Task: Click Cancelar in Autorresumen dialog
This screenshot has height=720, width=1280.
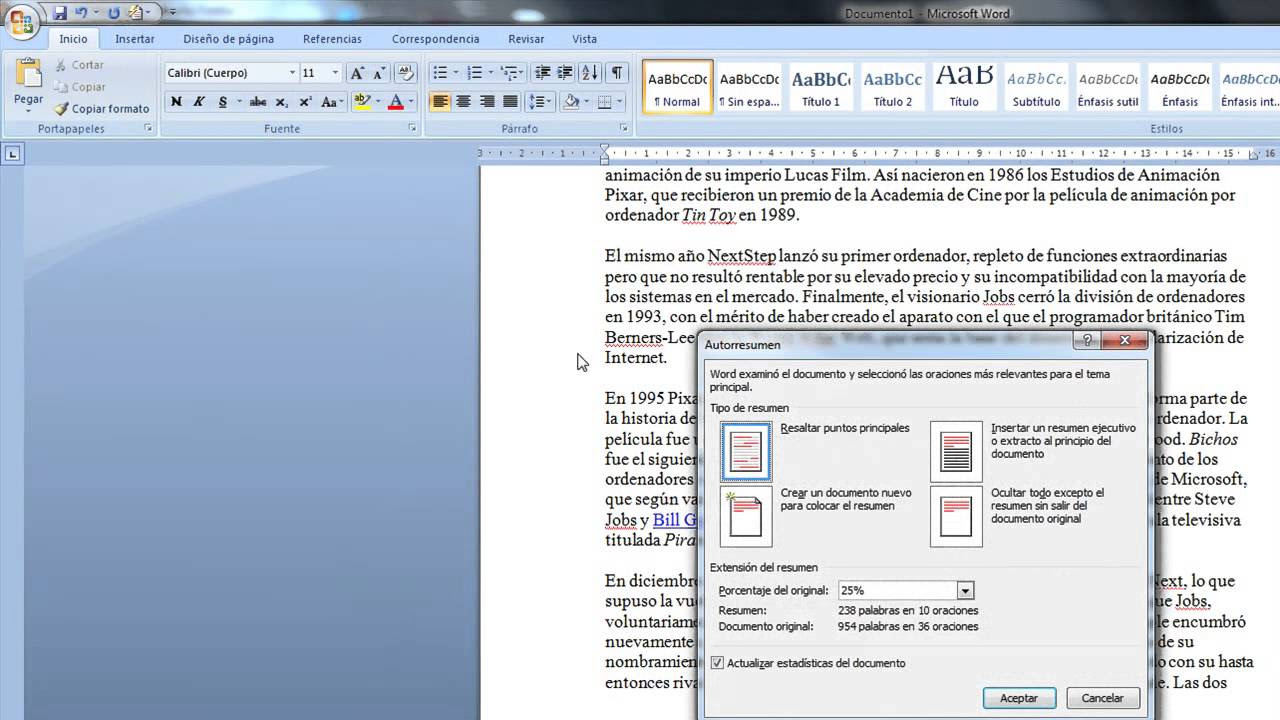Action: coord(1103,698)
